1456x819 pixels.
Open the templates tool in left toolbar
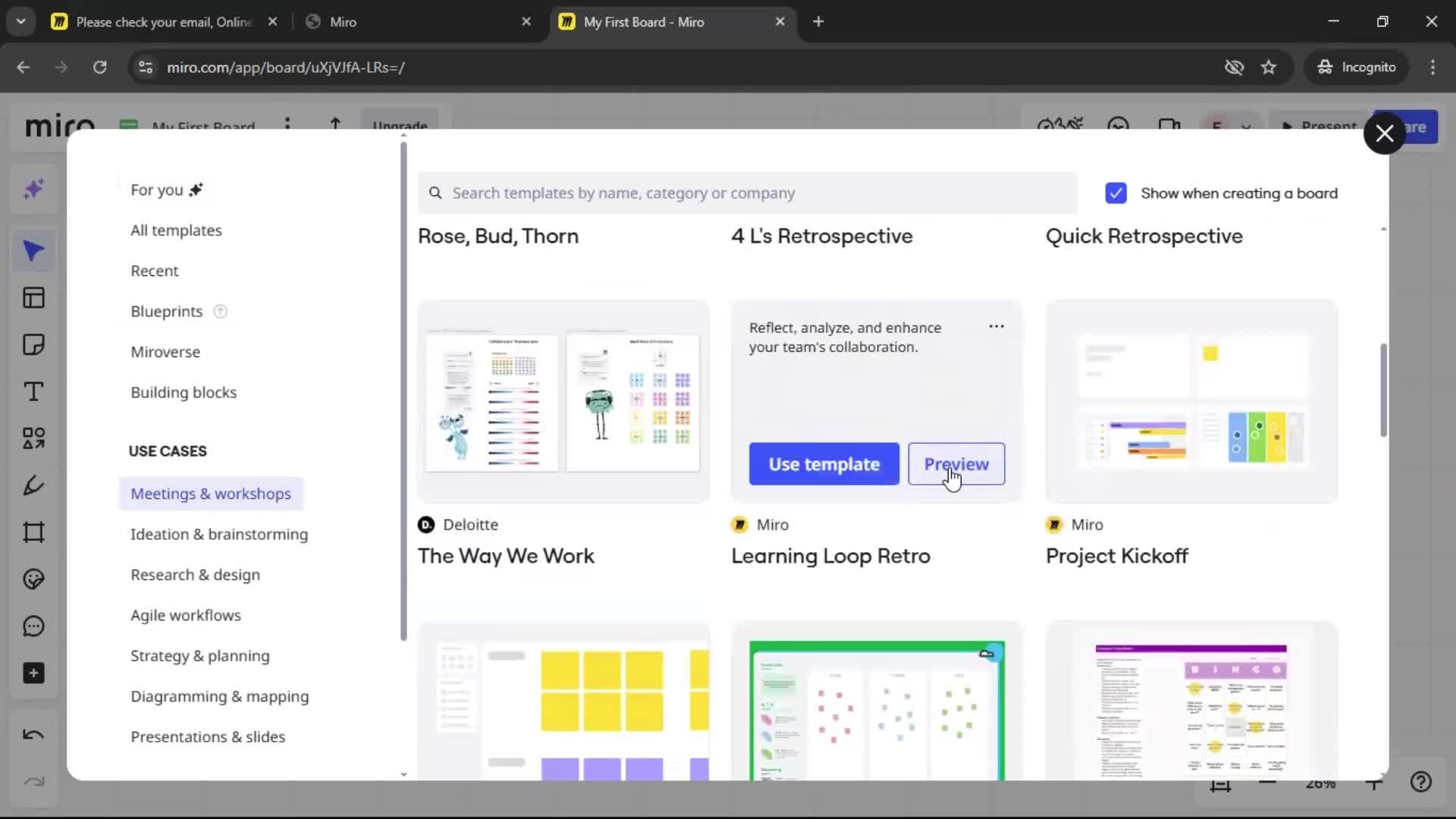pyautogui.click(x=33, y=298)
